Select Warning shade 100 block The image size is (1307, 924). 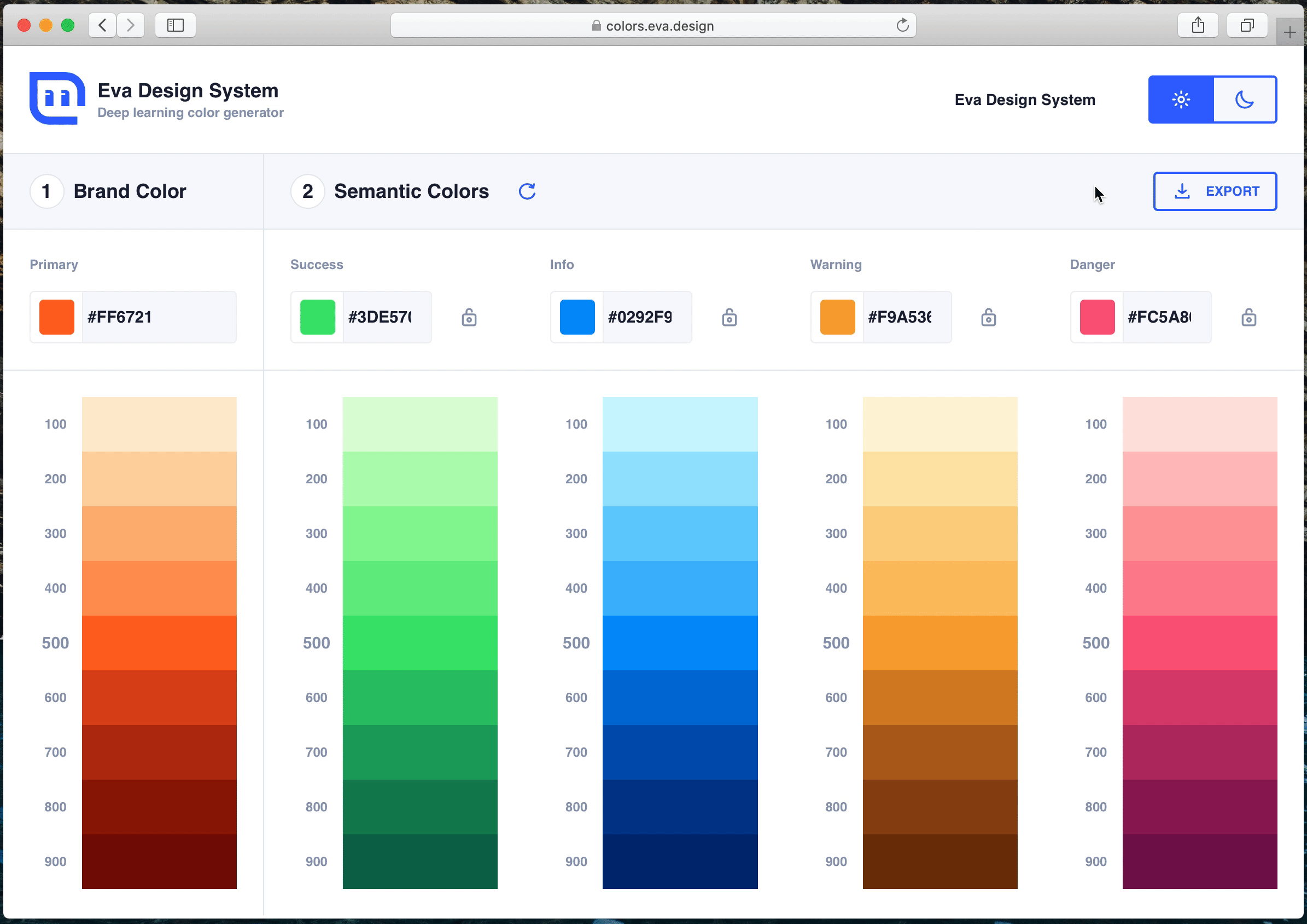click(x=941, y=424)
